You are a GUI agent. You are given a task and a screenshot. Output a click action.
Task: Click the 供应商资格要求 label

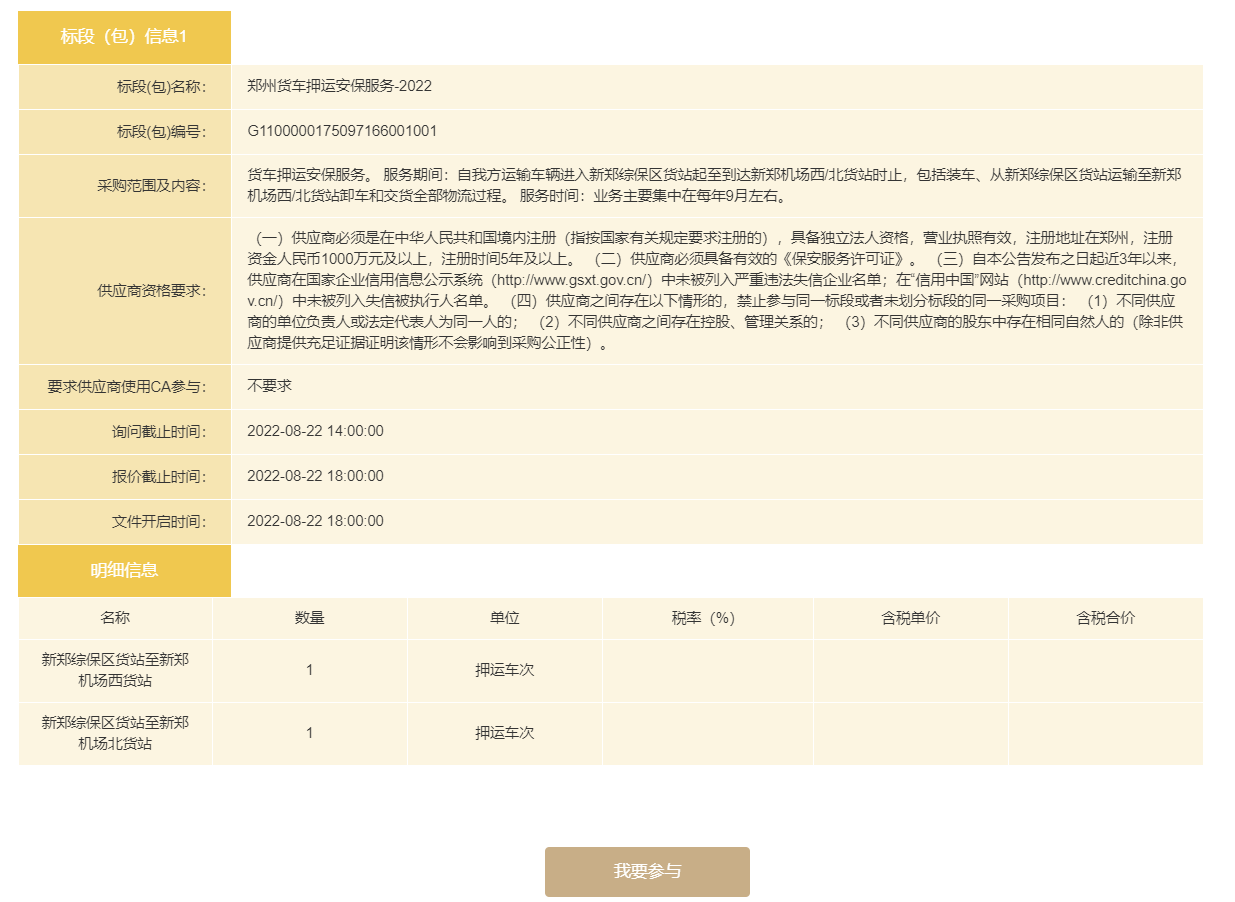pyautogui.click(x=151, y=291)
